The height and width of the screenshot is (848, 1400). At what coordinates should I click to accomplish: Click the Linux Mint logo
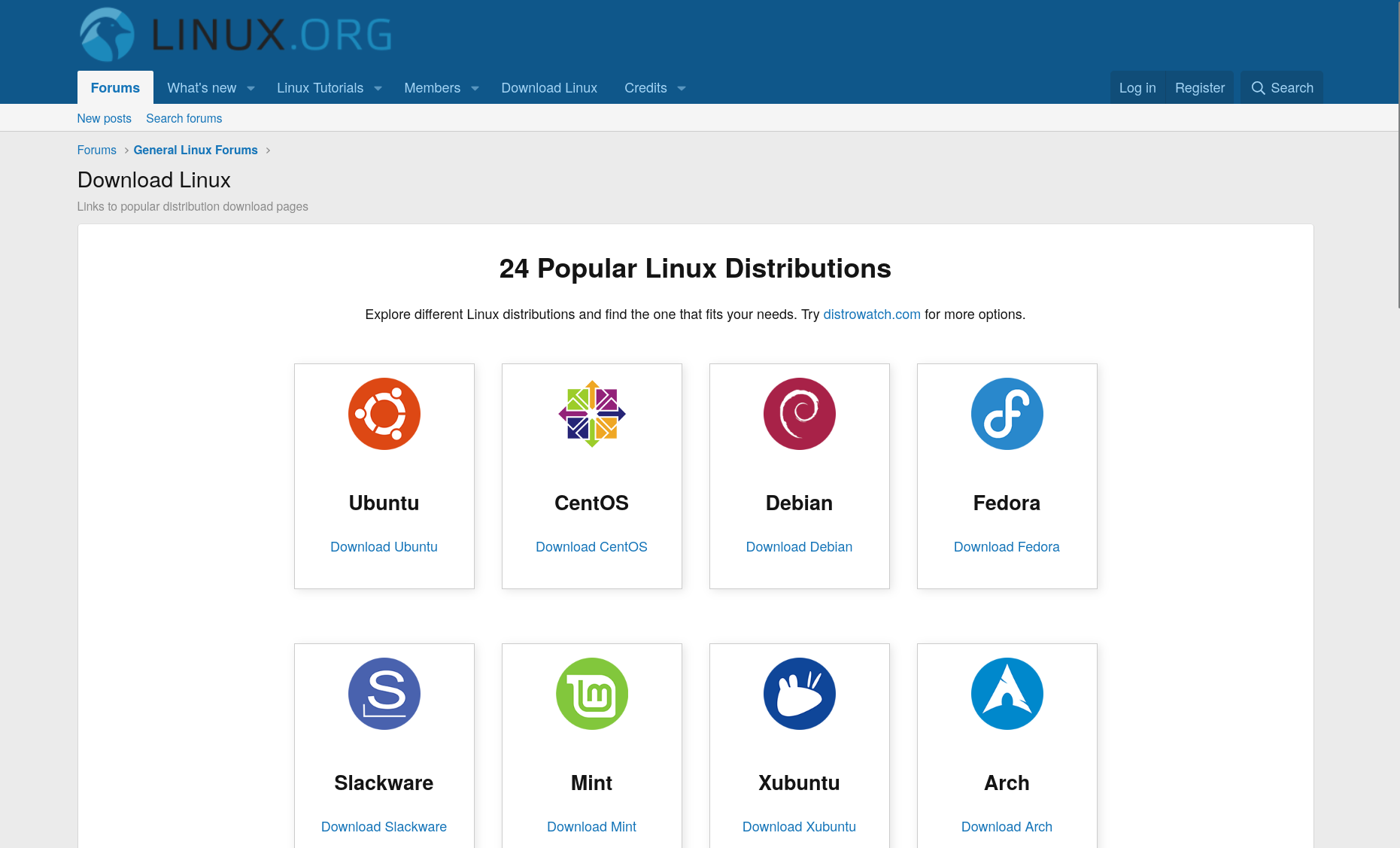tap(591, 694)
